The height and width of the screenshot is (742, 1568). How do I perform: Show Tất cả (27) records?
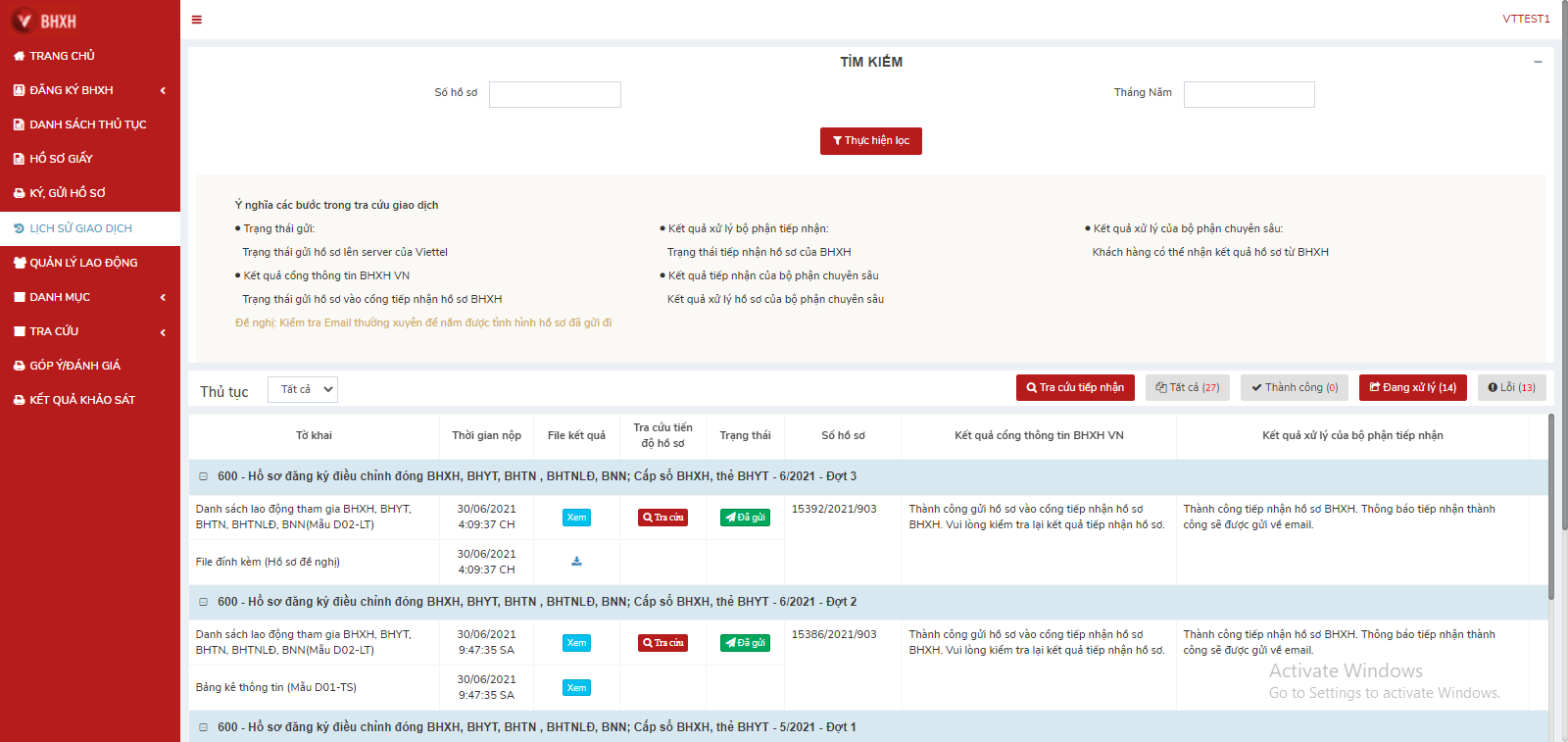coord(1188,387)
